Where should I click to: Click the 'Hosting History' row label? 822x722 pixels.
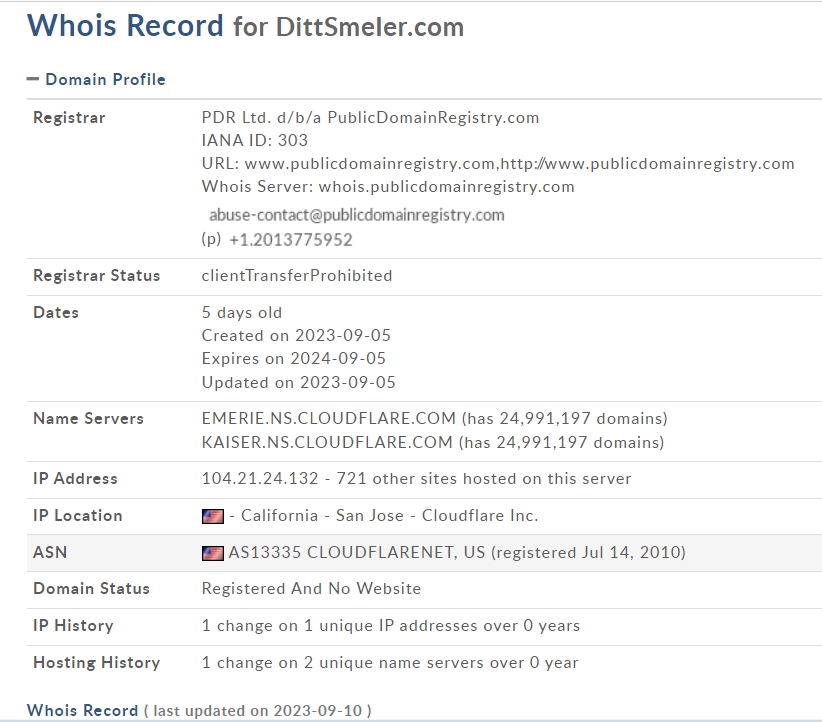[x=96, y=663]
